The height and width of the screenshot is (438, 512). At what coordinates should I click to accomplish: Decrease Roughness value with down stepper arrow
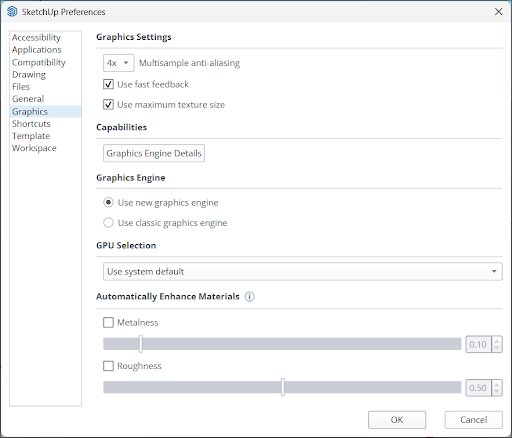[x=497, y=391]
